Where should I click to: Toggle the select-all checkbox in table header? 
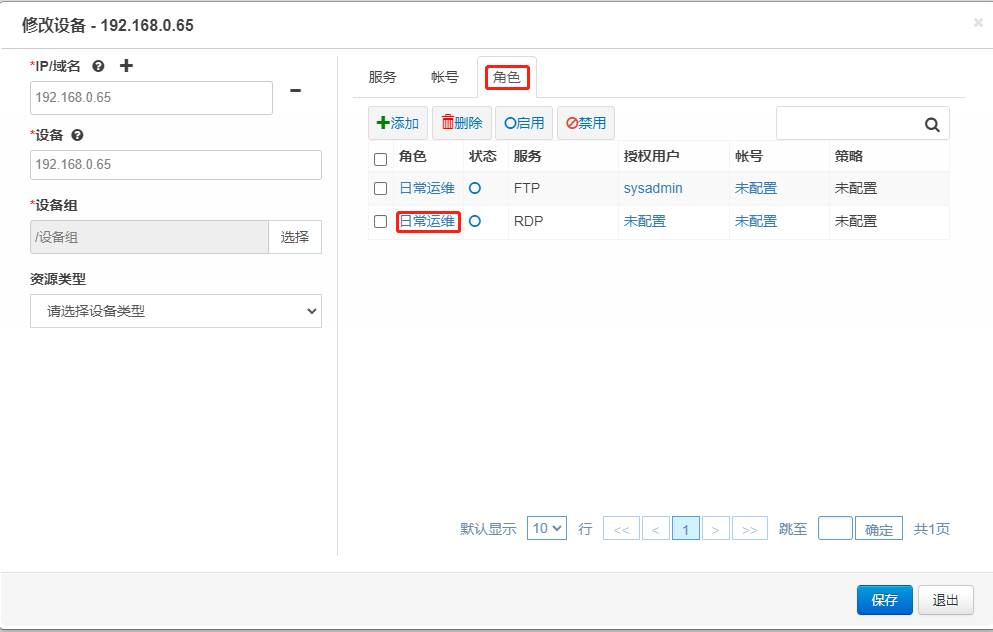pyautogui.click(x=380, y=159)
